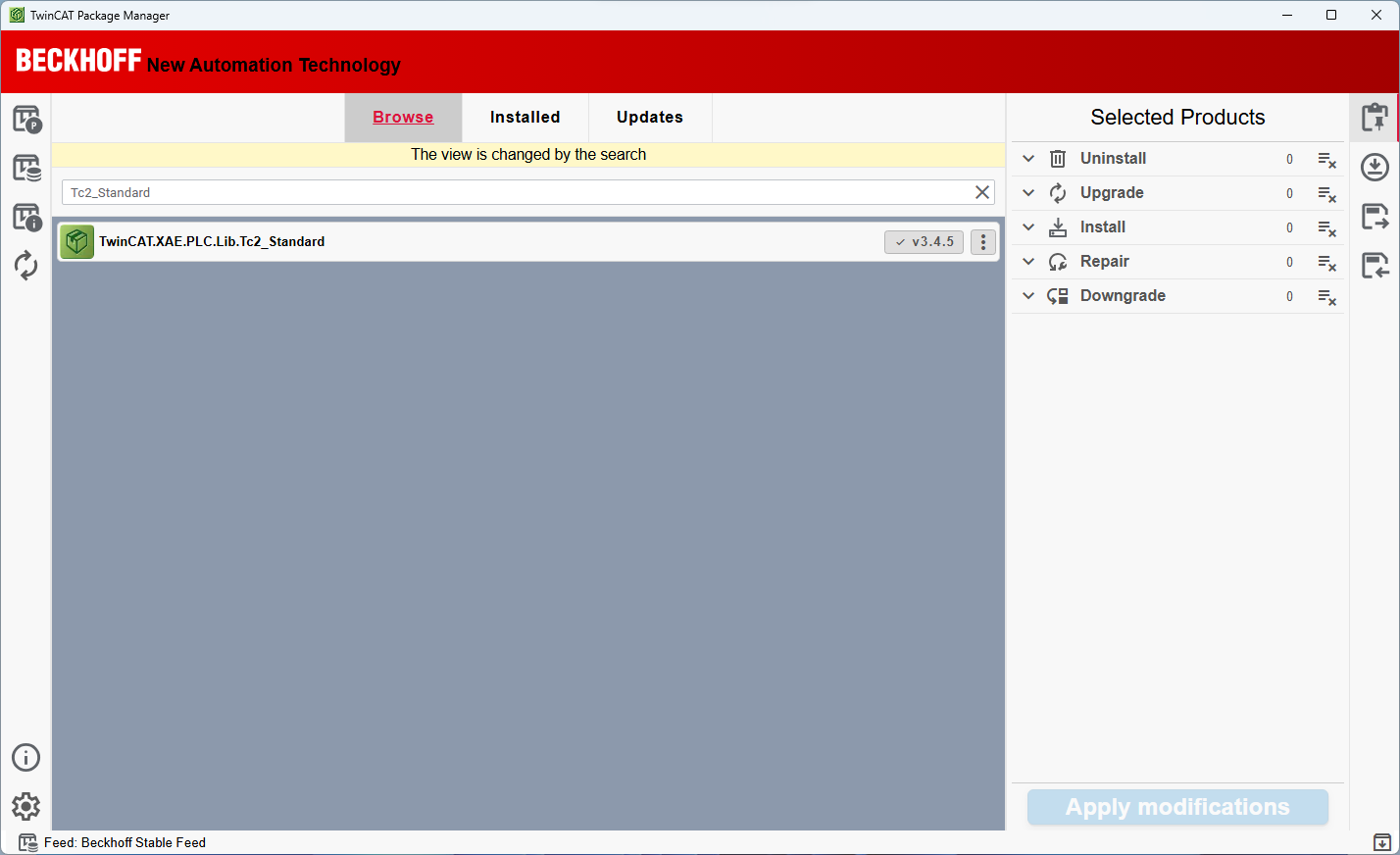Open the package information sidebar icon
Image resolution: width=1400 pixels, height=855 pixels.
26,217
